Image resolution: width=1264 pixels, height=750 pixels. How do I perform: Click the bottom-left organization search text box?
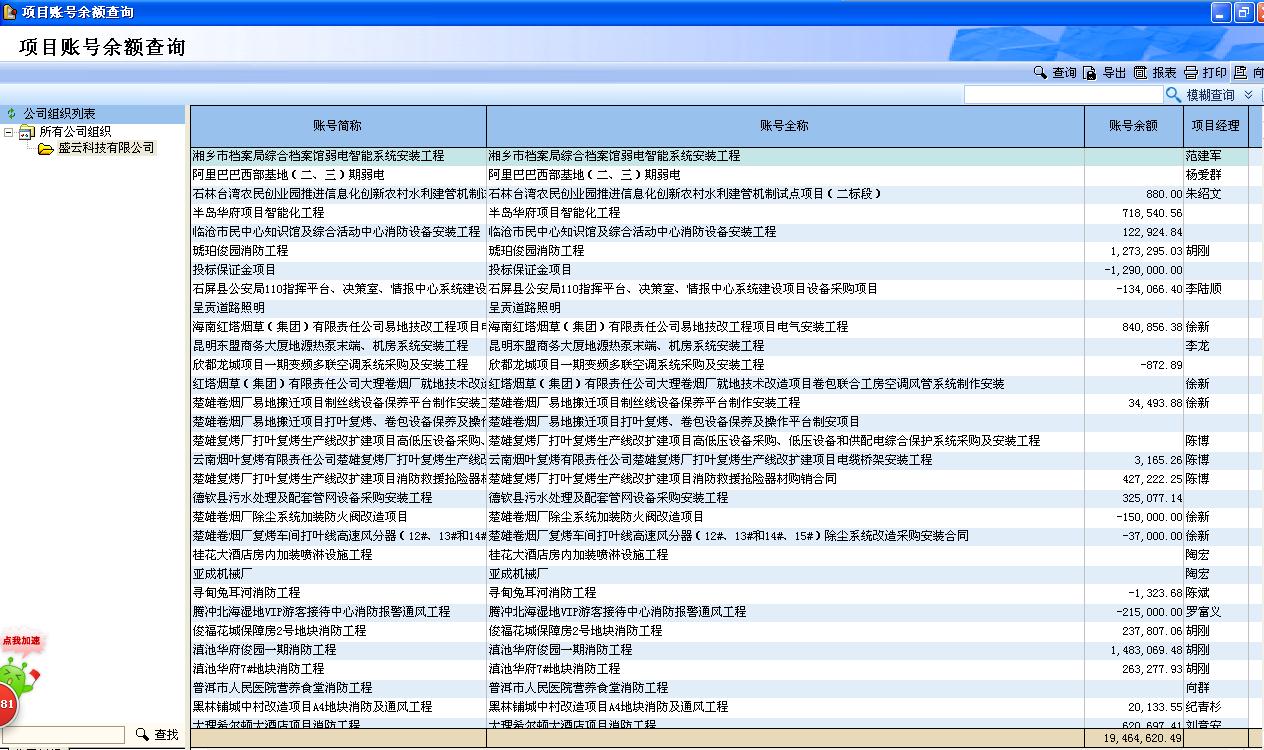[64, 735]
